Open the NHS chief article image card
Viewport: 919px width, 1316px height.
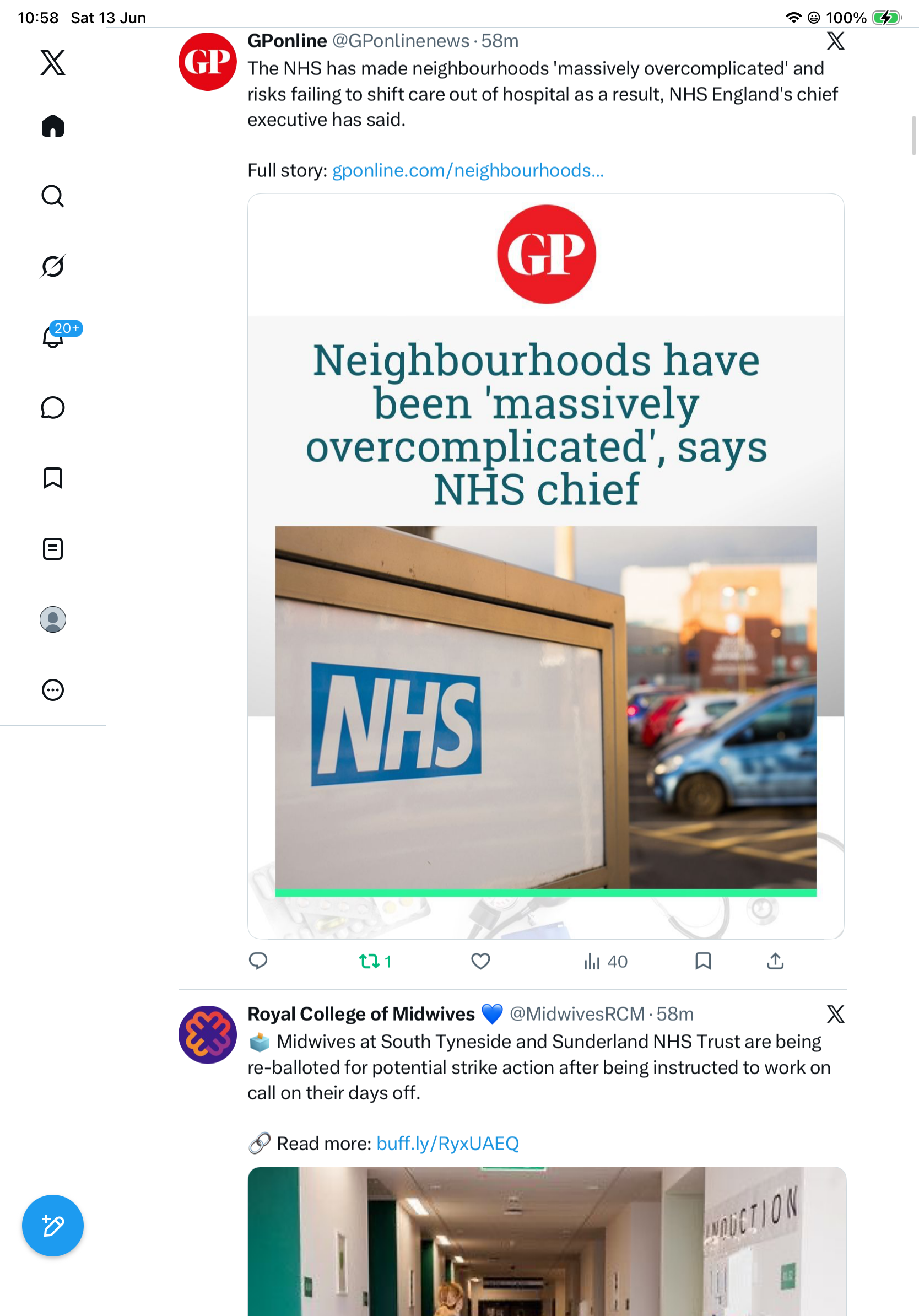click(546, 567)
